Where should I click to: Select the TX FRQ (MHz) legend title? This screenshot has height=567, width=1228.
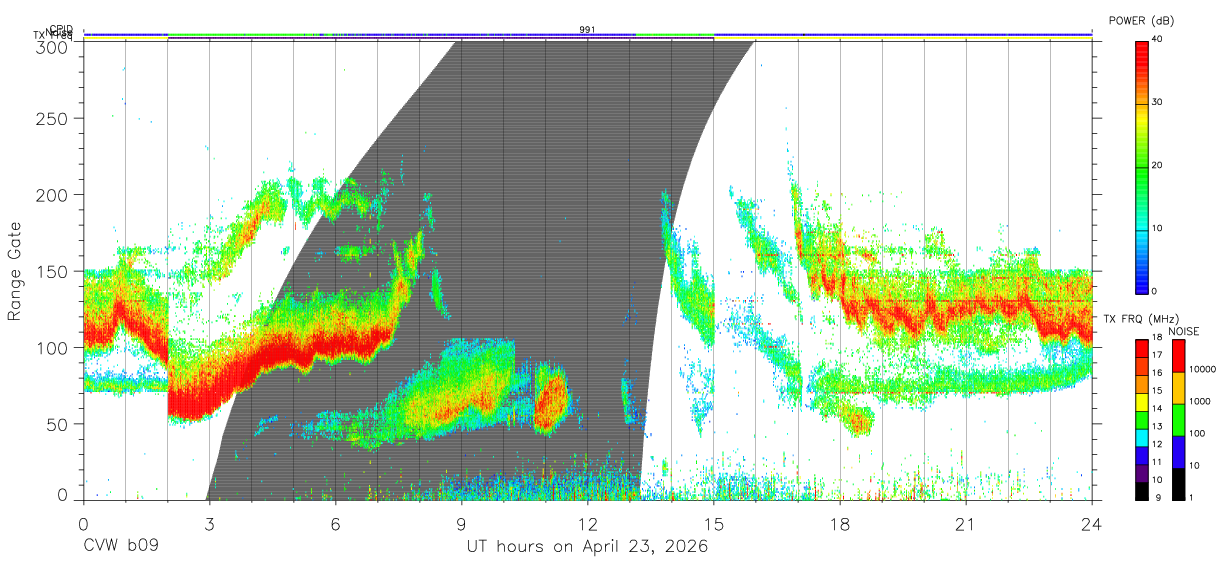(1139, 319)
